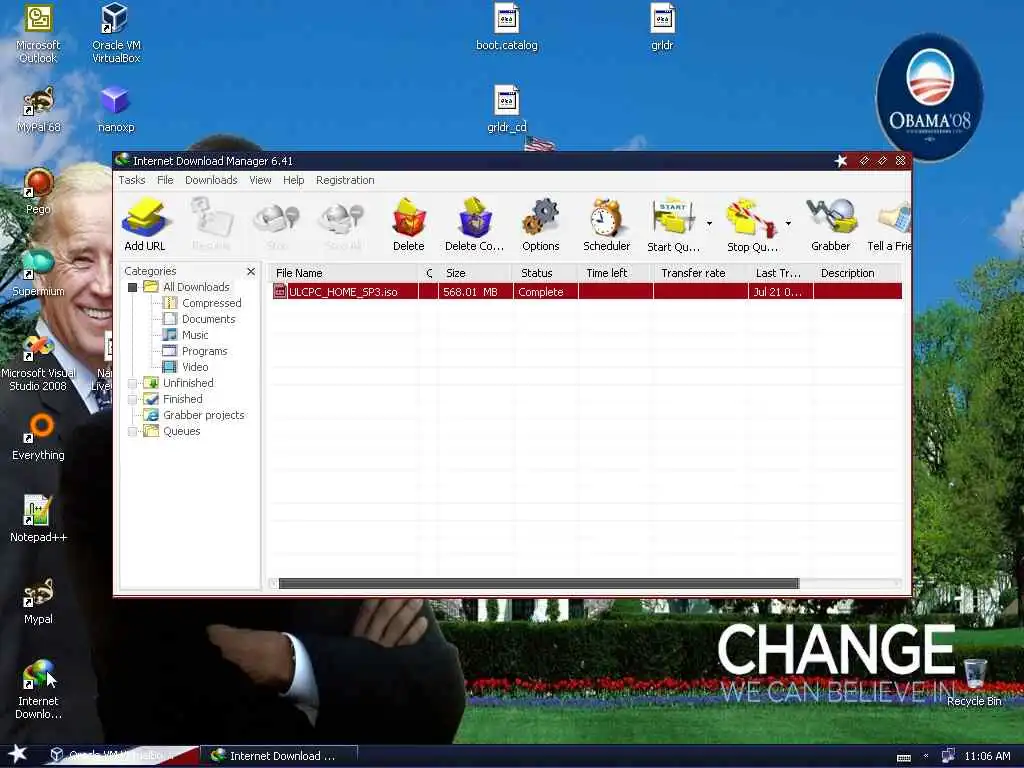Click the 11:06 AM system clock
This screenshot has height=768, width=1024.
click(987, 756)
